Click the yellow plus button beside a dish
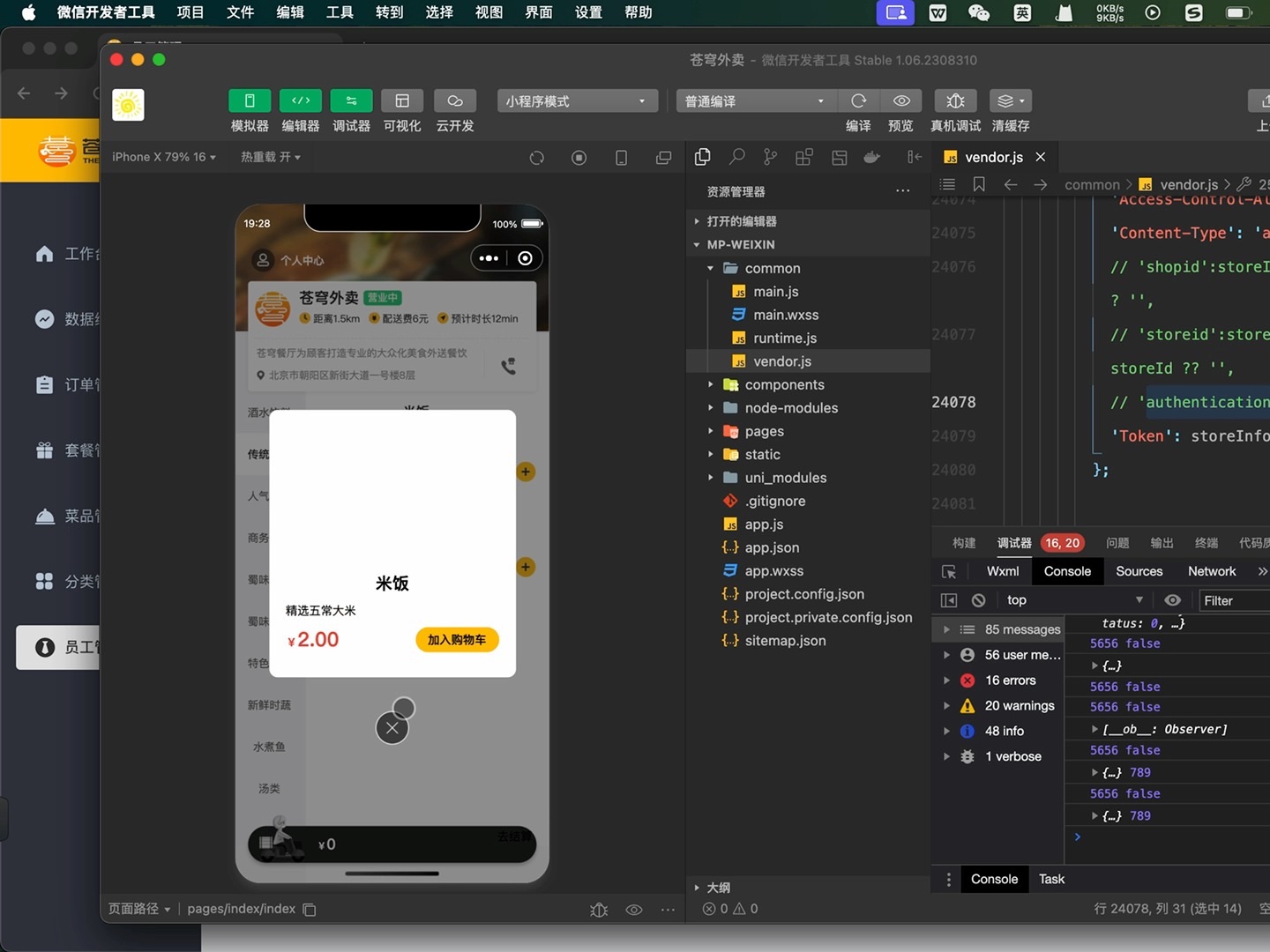This screenshot has height=952, width=1270. point(526,472)
